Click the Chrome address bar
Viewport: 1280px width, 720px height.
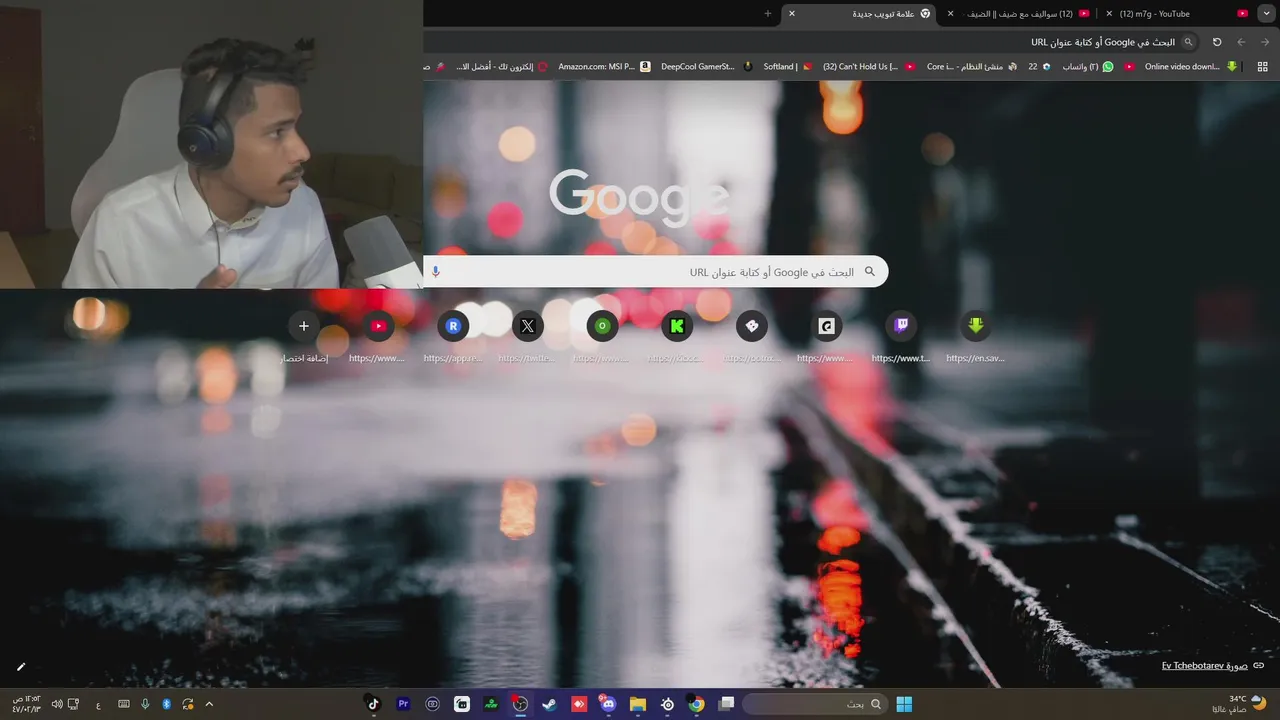(x=810, y=42)
